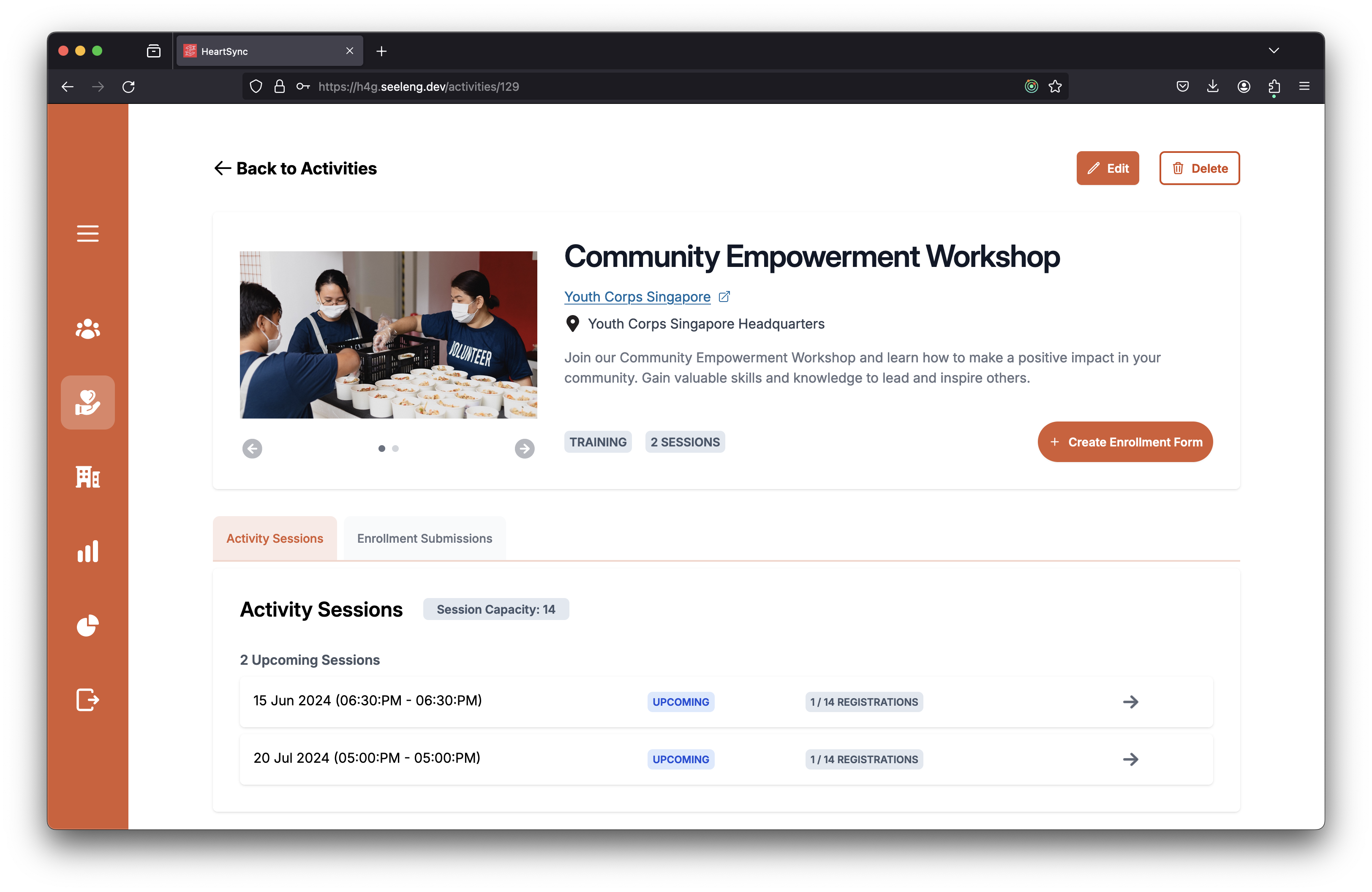
Task: Show next carousel image with right arrow
Action: tap(524, 448)
